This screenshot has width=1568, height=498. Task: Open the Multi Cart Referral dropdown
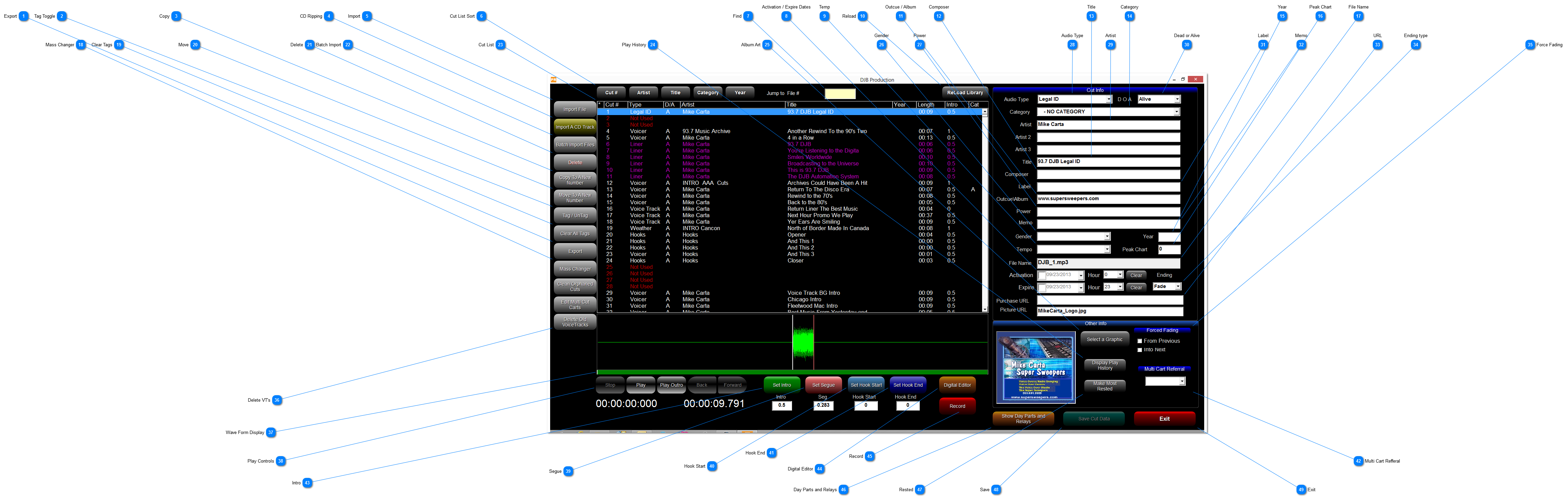[x=1182, y=381]
